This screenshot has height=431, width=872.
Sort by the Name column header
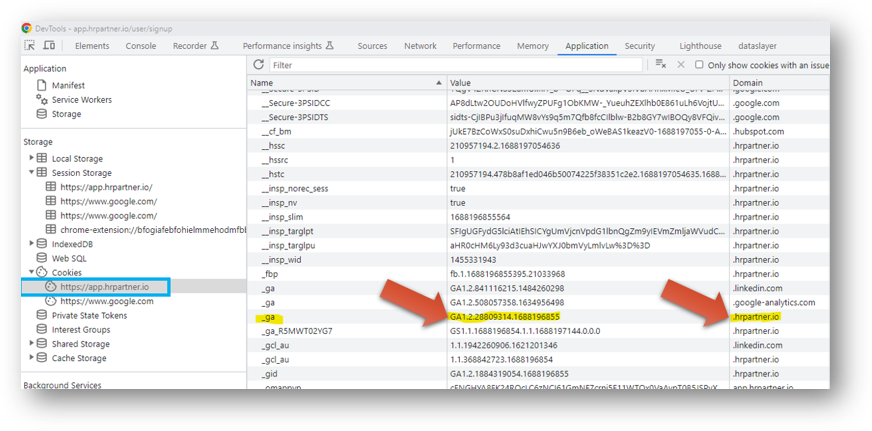click(347, 82)
